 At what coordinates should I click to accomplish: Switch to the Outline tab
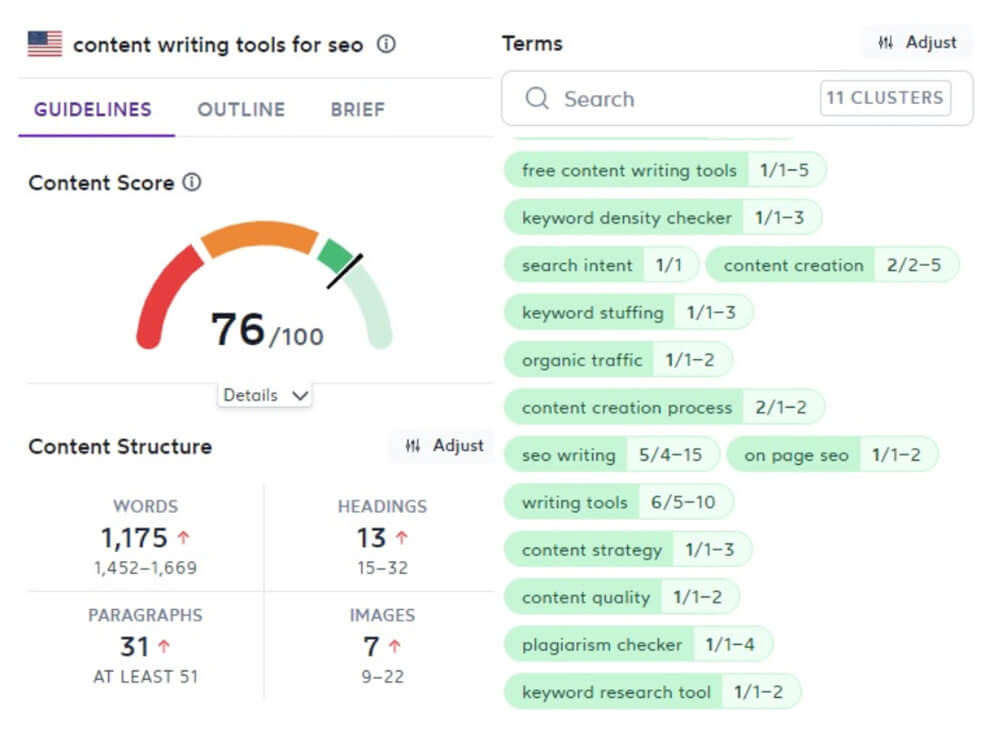click(x=241, y=109)
